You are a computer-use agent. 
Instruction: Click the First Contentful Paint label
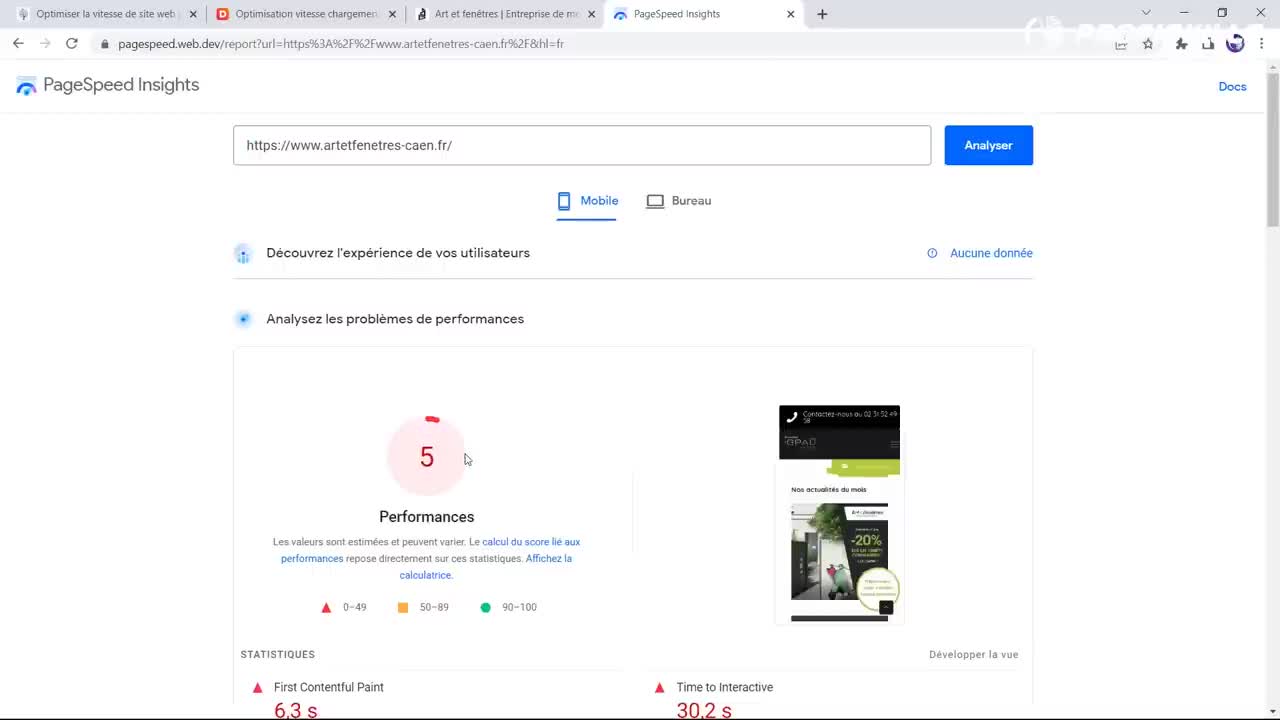pos(329,687)
